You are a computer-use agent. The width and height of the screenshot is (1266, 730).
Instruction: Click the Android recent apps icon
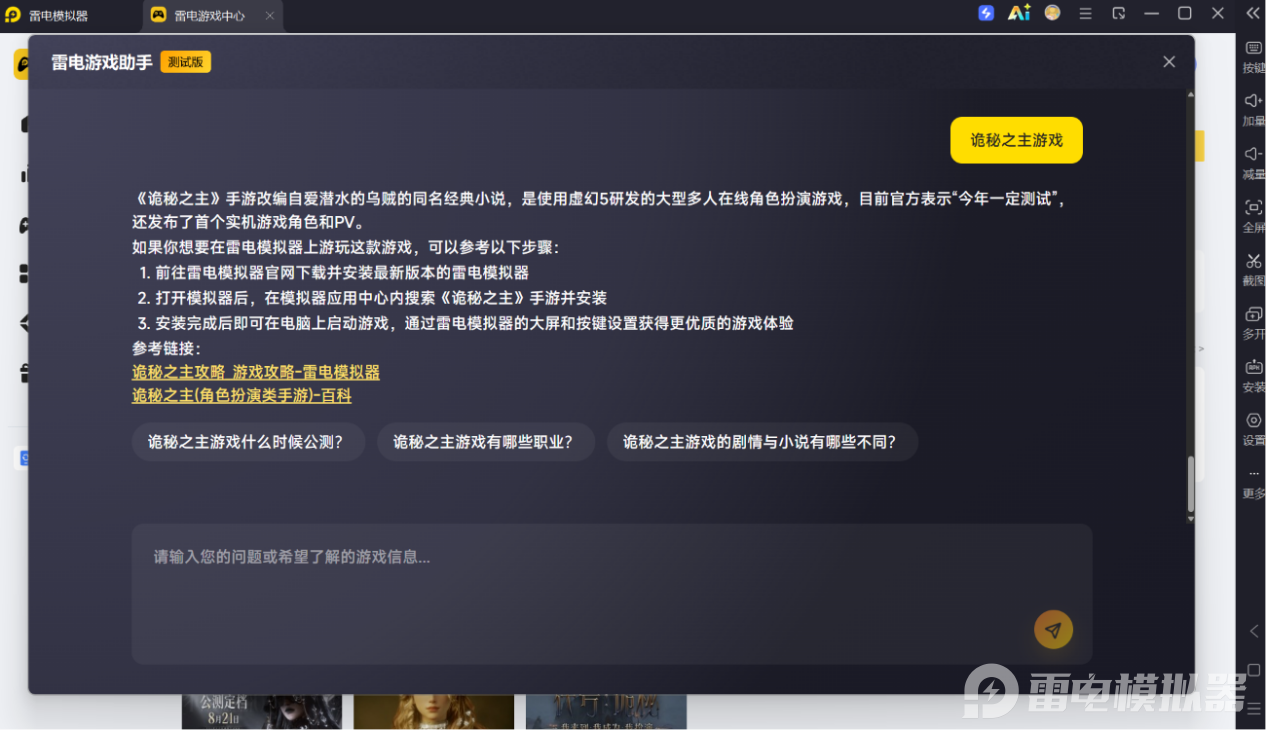(1254, 708)
